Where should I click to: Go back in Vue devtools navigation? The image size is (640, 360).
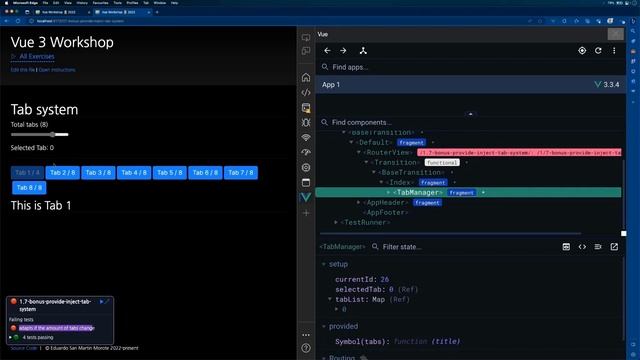pyautogui.click(x=327, y=51)
